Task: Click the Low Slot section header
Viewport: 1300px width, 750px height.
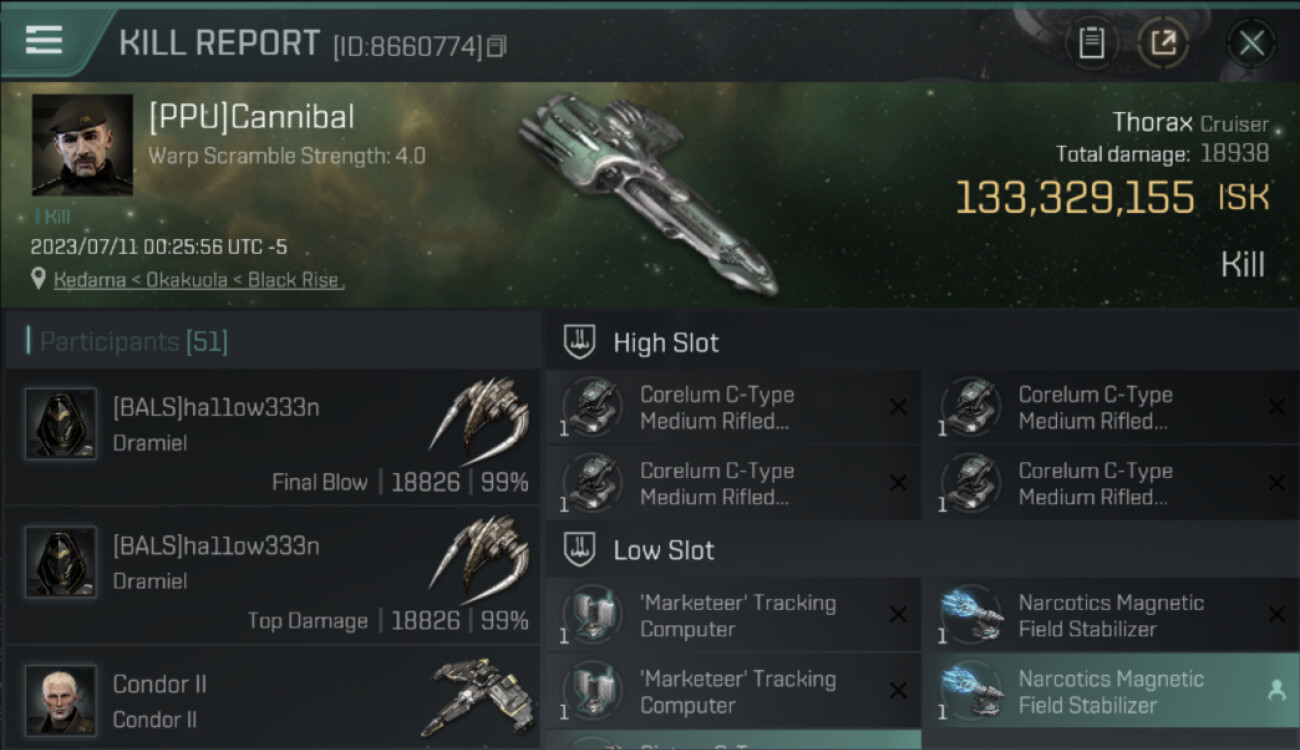Action: 664,550
